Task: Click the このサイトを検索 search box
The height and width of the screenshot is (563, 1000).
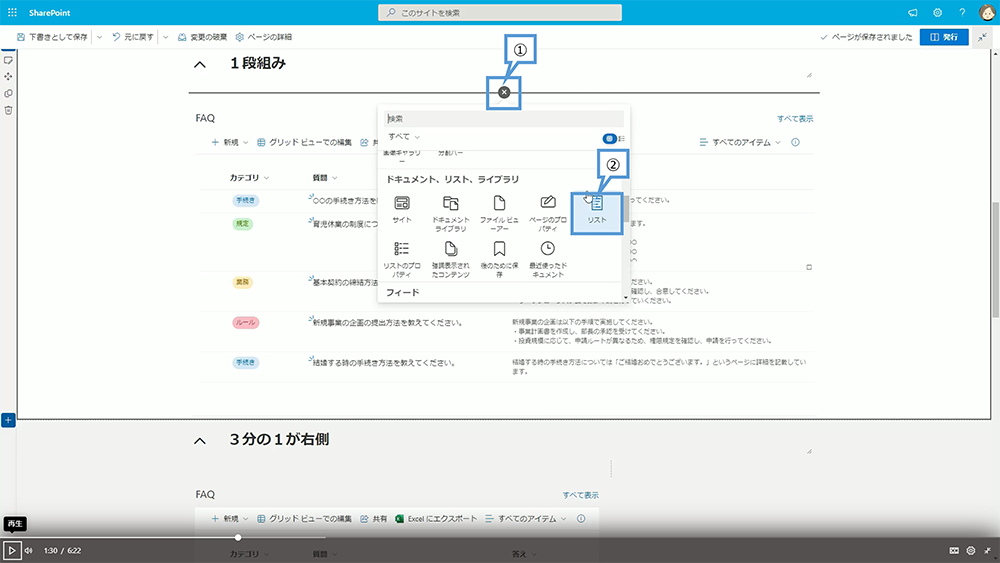Action: (500, 12)
